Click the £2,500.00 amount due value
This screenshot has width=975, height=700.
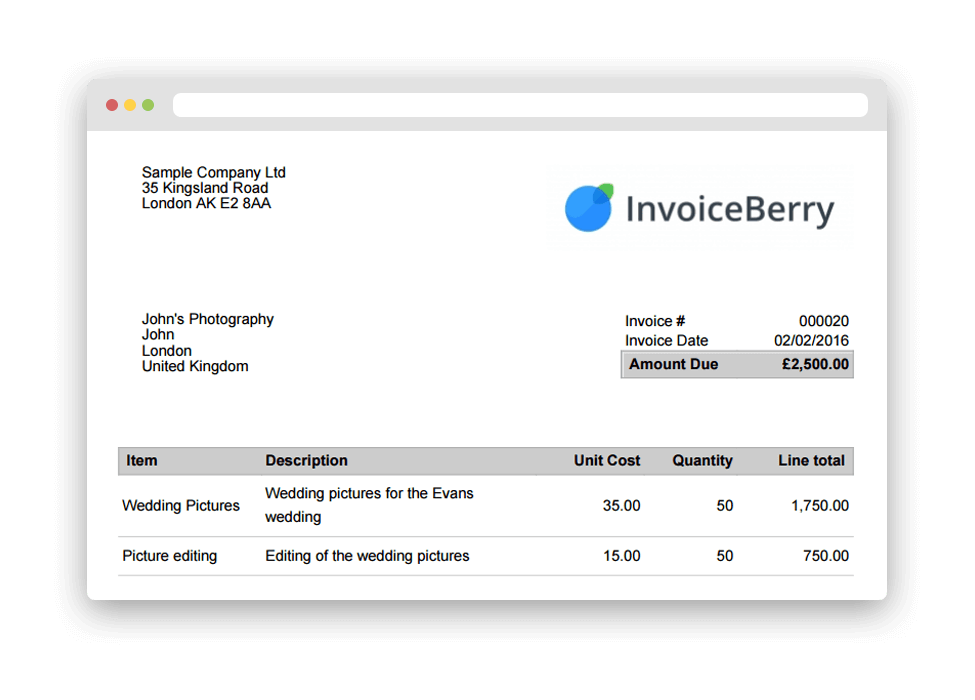(x=814, y=364)
